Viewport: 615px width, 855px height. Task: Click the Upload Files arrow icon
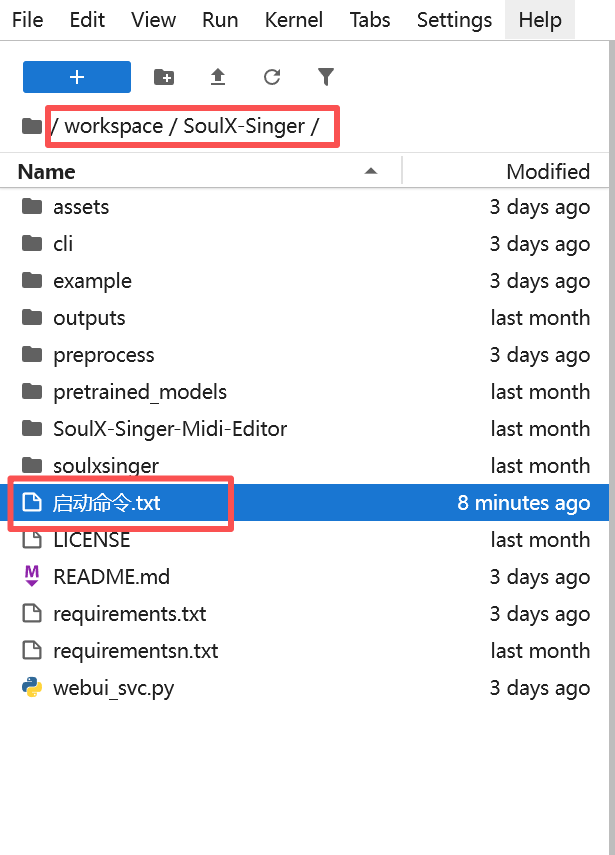218,77
